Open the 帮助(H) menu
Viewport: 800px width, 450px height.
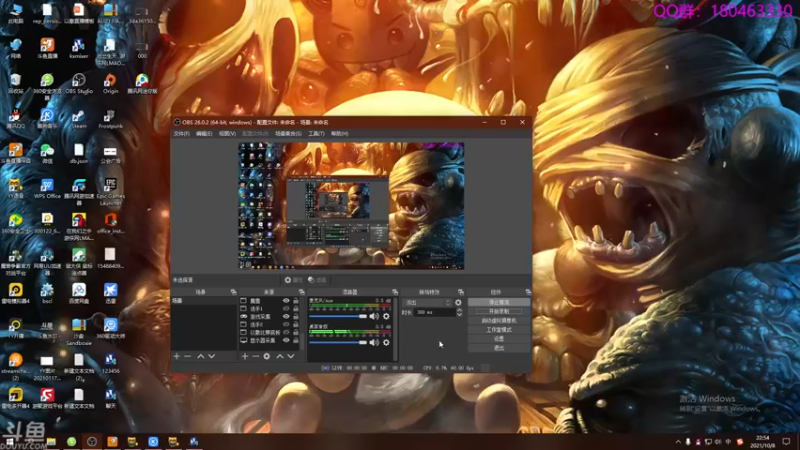pos(340,134)
